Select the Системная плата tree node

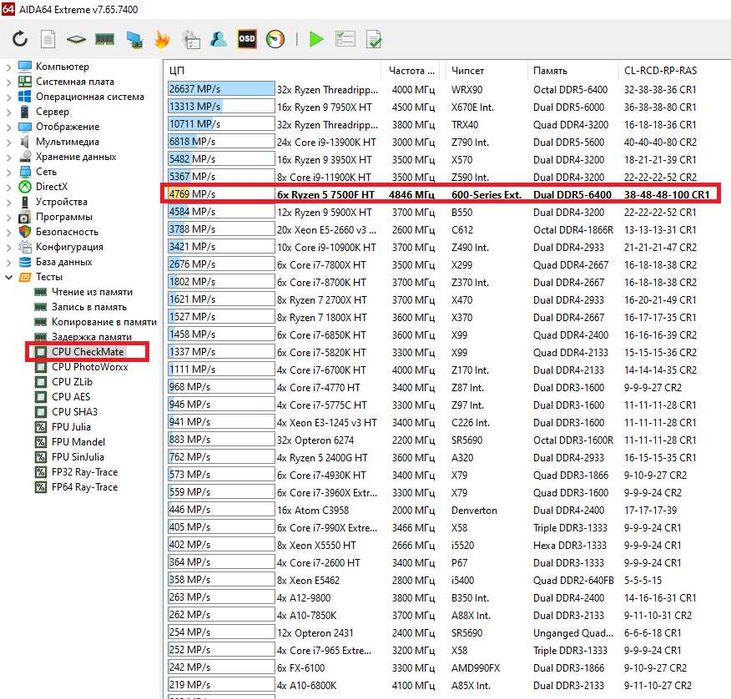pyautogui.click(x=75, y=82)
